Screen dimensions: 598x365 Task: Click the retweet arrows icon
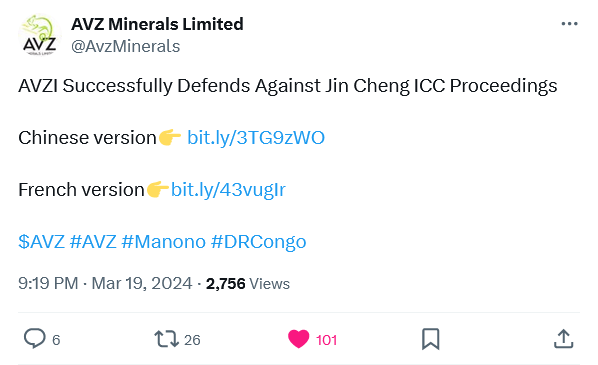pos(166,339)
